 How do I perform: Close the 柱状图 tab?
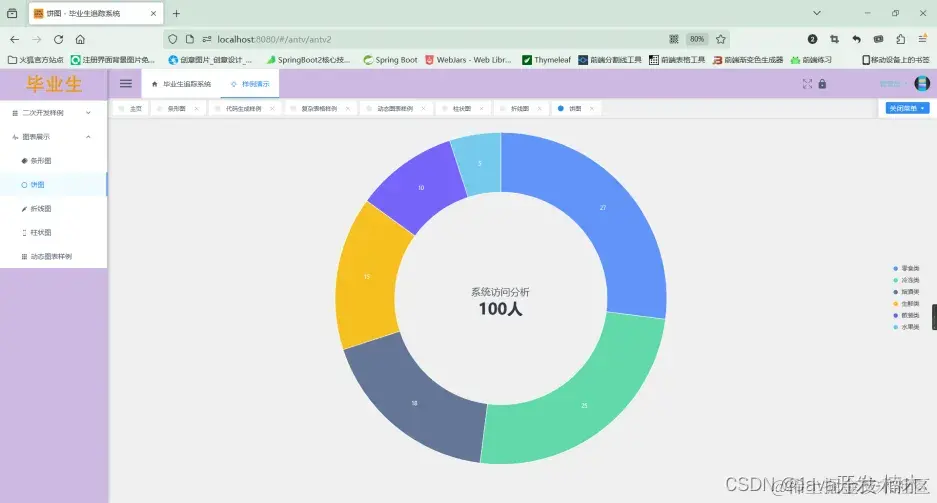(x=482, y=109)
